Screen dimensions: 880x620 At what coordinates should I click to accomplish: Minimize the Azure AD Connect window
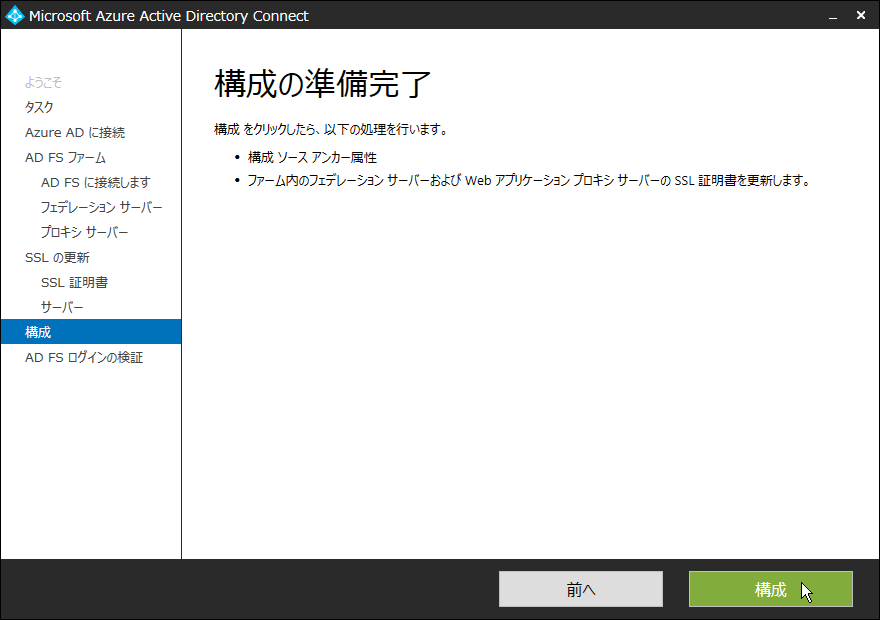(x=833, y=16)
